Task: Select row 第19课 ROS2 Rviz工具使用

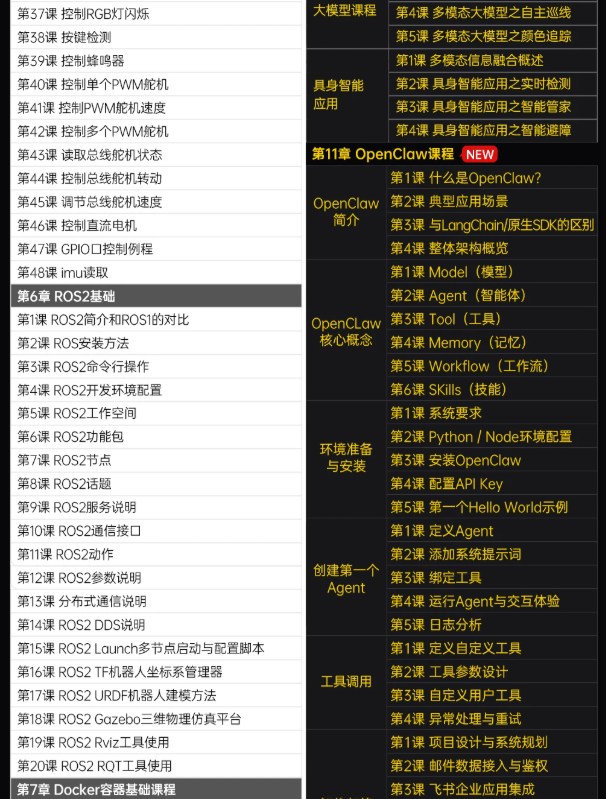Action: [156, 742]
